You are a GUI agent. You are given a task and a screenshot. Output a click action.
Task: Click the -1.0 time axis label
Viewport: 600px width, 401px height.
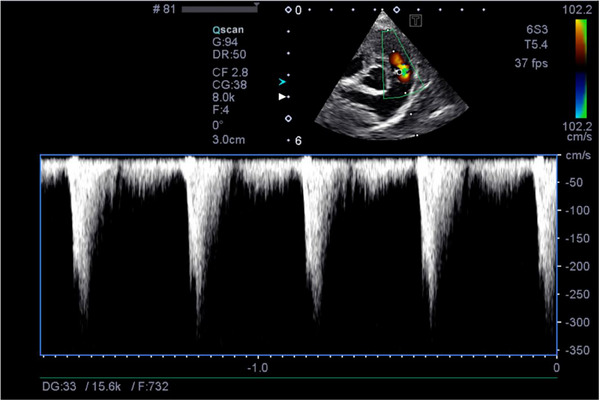[258, 368]
